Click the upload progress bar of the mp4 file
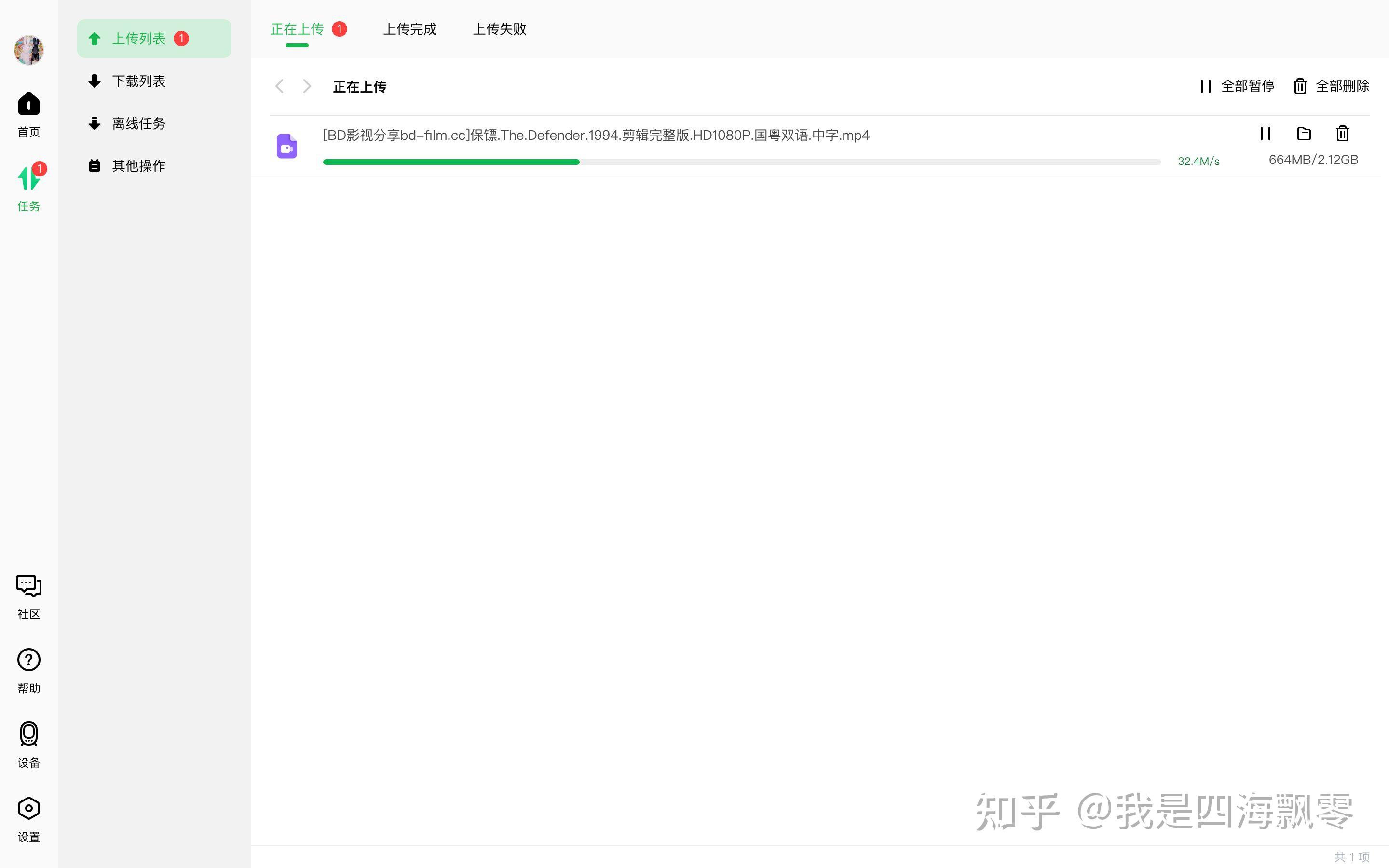This screenshot has height=868, width=1389. click(x=740, y=162)
